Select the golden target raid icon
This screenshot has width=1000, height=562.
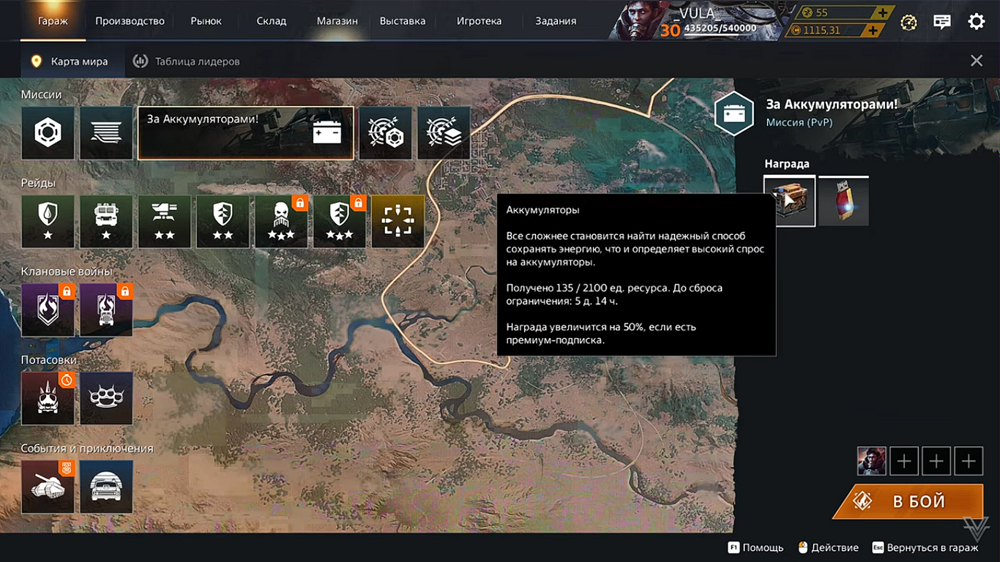[x=398, y=221]
